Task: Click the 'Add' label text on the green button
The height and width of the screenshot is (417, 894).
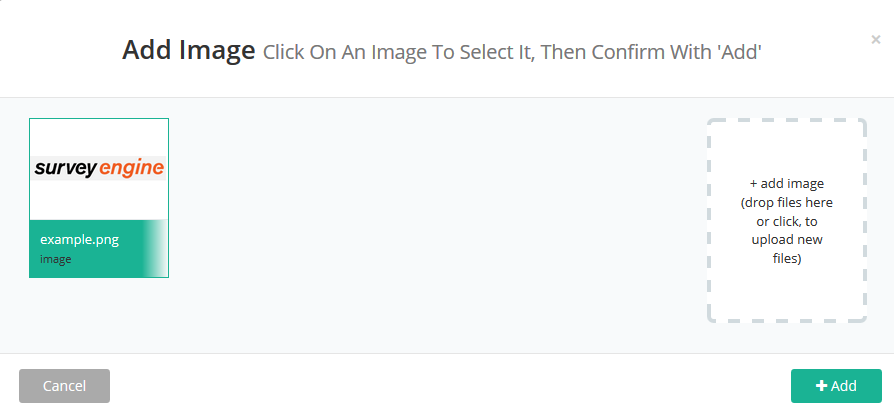Action: [844, 386]
